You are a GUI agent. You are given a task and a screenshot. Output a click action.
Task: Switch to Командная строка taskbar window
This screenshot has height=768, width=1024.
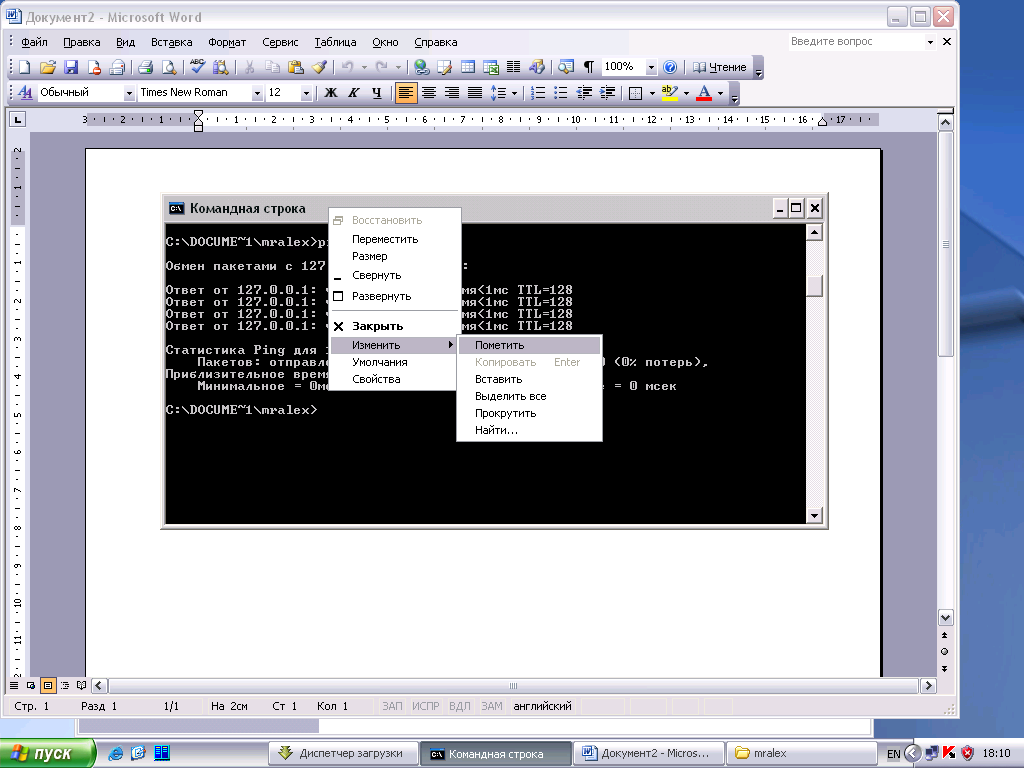tap(495, 754)
